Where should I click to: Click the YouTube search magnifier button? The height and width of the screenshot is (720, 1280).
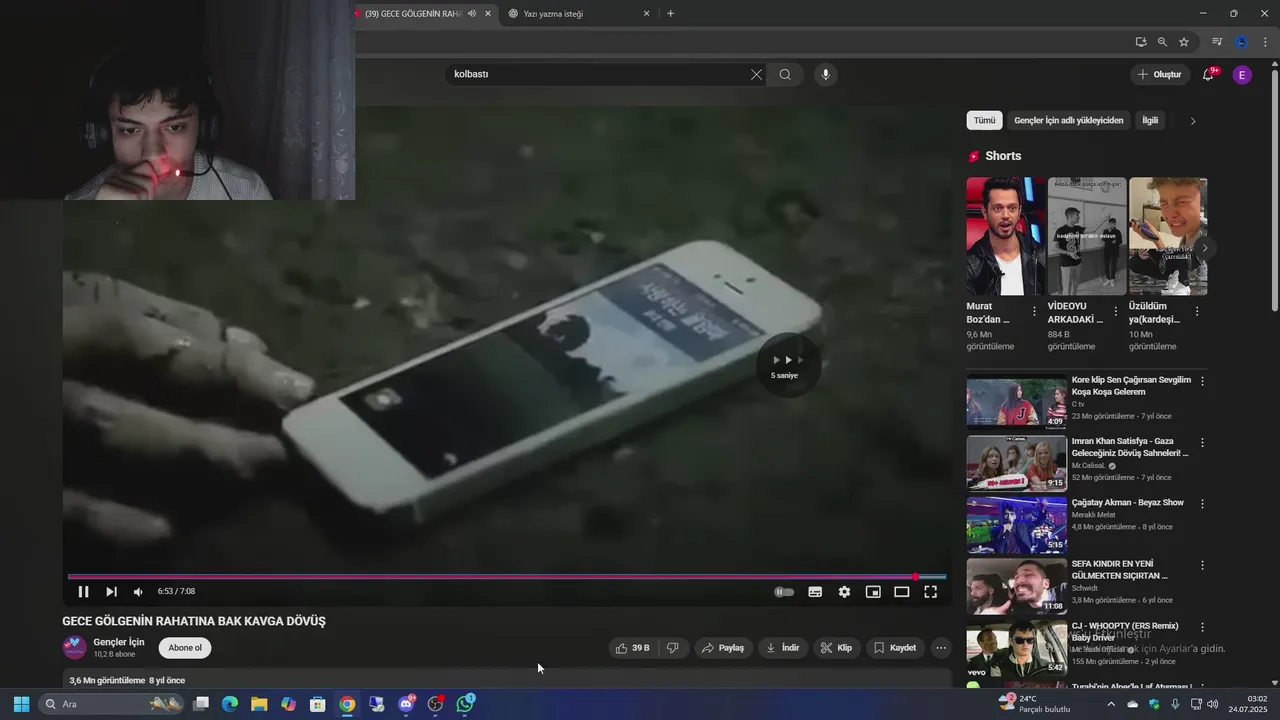click(785, 74)
